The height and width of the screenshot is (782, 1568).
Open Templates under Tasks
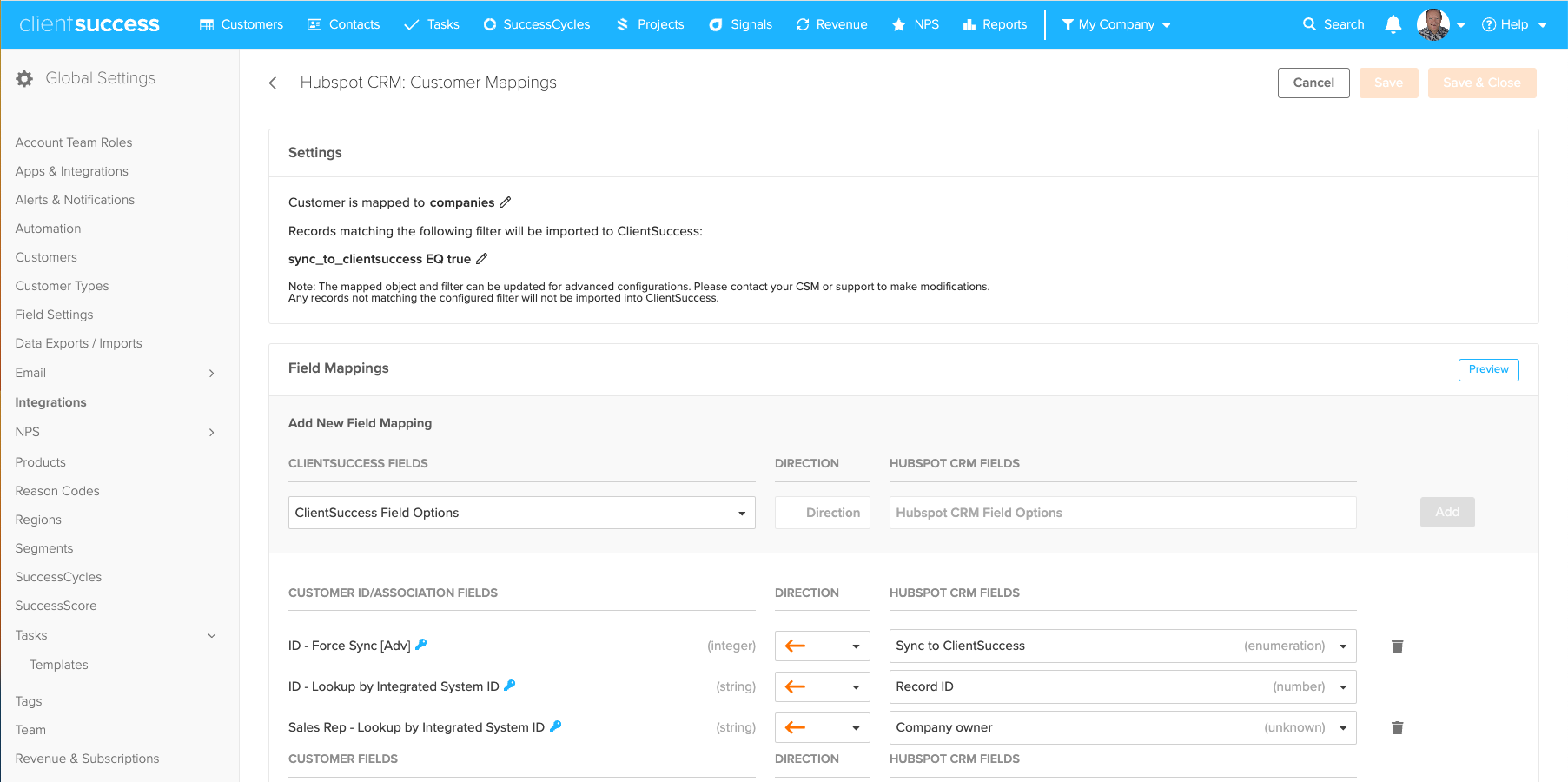point(59,665)
